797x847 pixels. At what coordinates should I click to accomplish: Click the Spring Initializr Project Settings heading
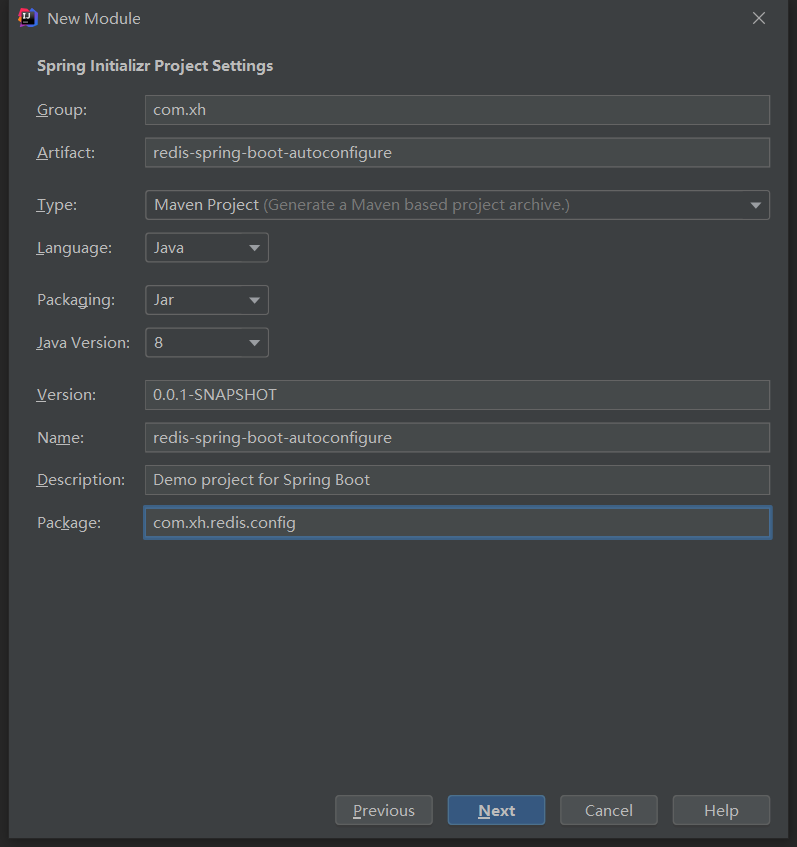tap(155, 66)
